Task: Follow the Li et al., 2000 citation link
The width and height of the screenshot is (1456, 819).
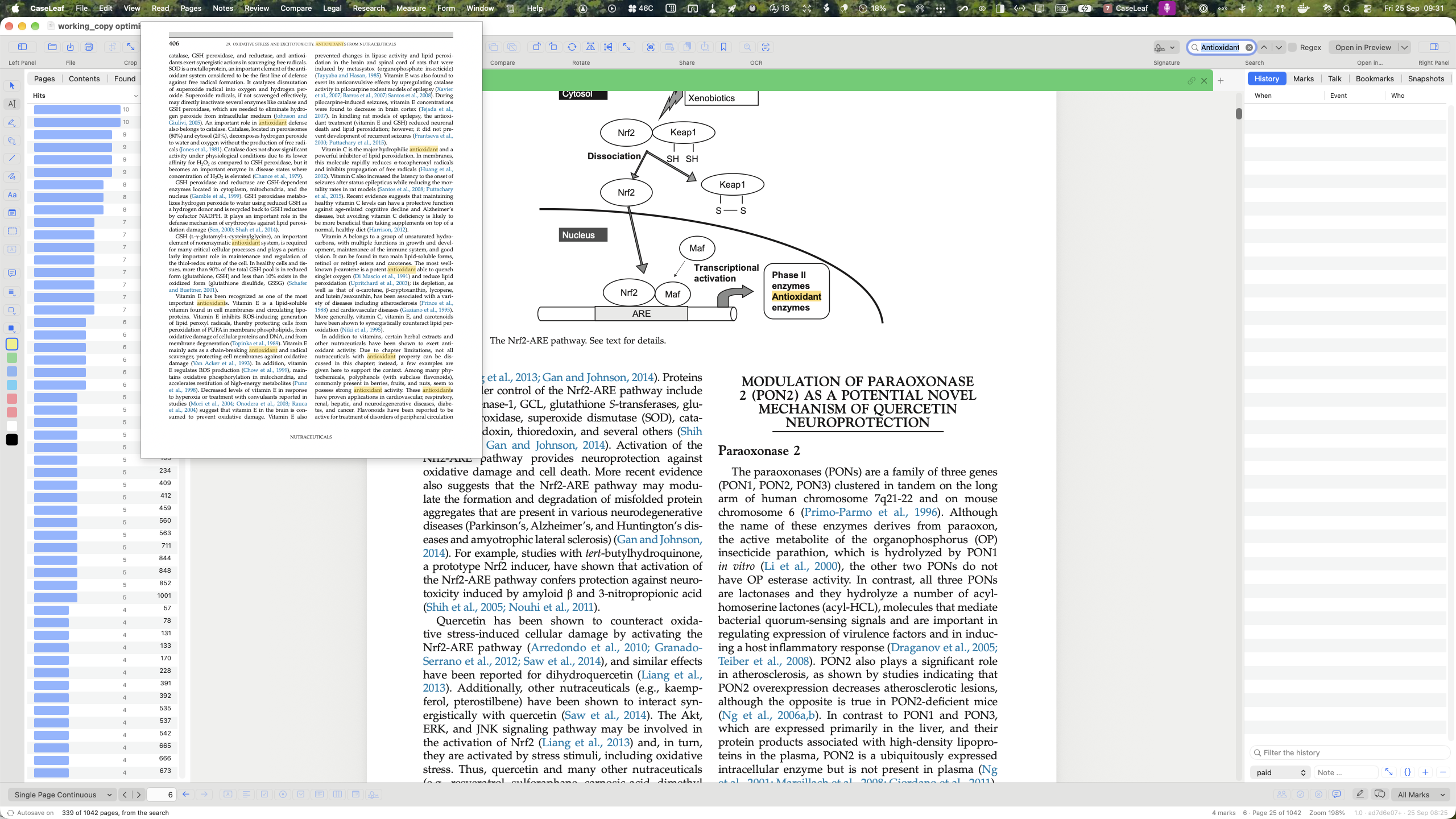Action: pyautogui.click(x=800, y=566)
